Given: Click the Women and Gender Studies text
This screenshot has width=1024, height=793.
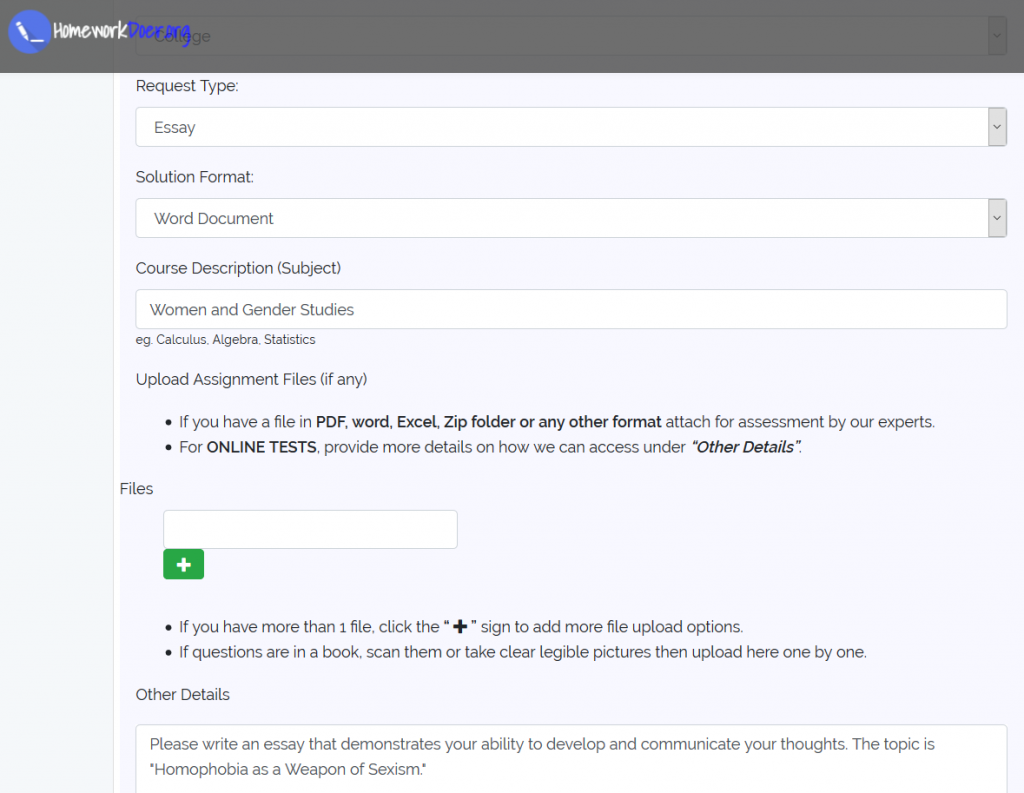Looking at the screenshot, I should point(252,310).
